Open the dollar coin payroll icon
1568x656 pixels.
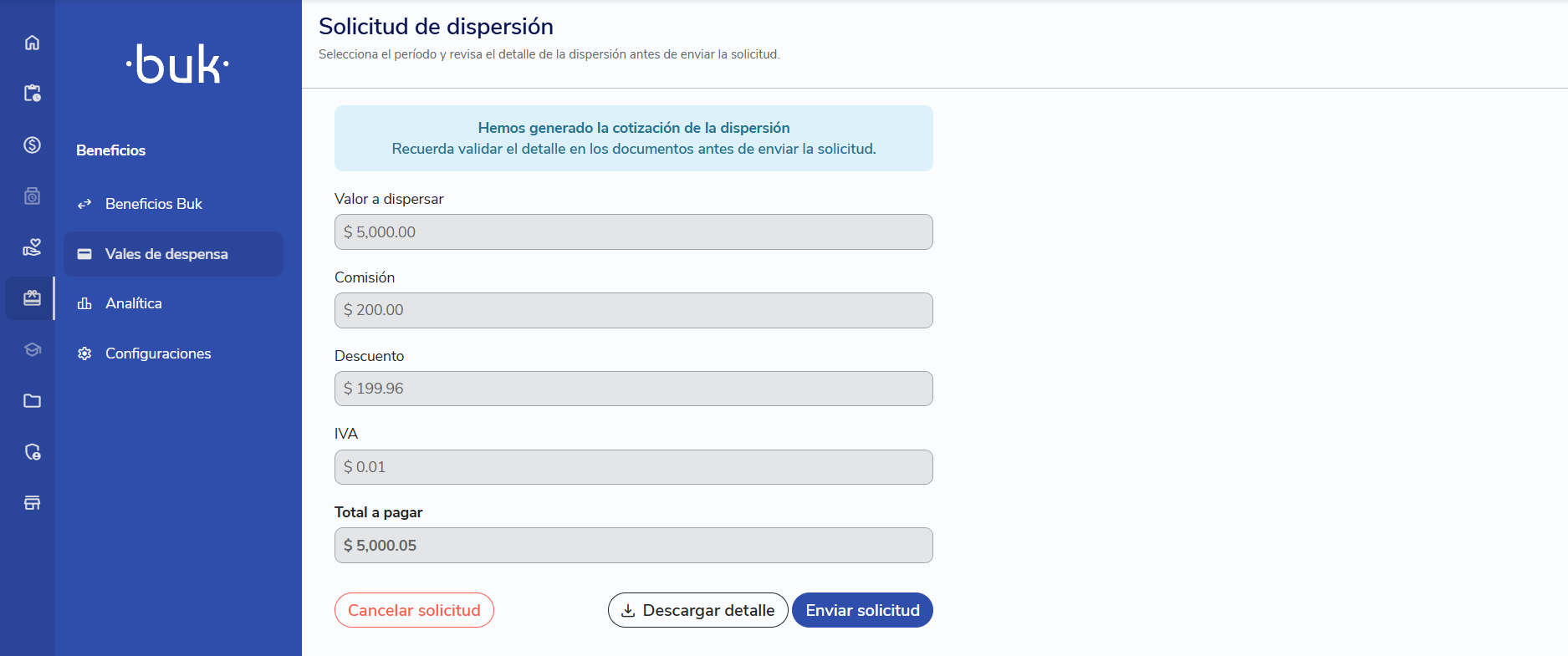pos(32,145)
